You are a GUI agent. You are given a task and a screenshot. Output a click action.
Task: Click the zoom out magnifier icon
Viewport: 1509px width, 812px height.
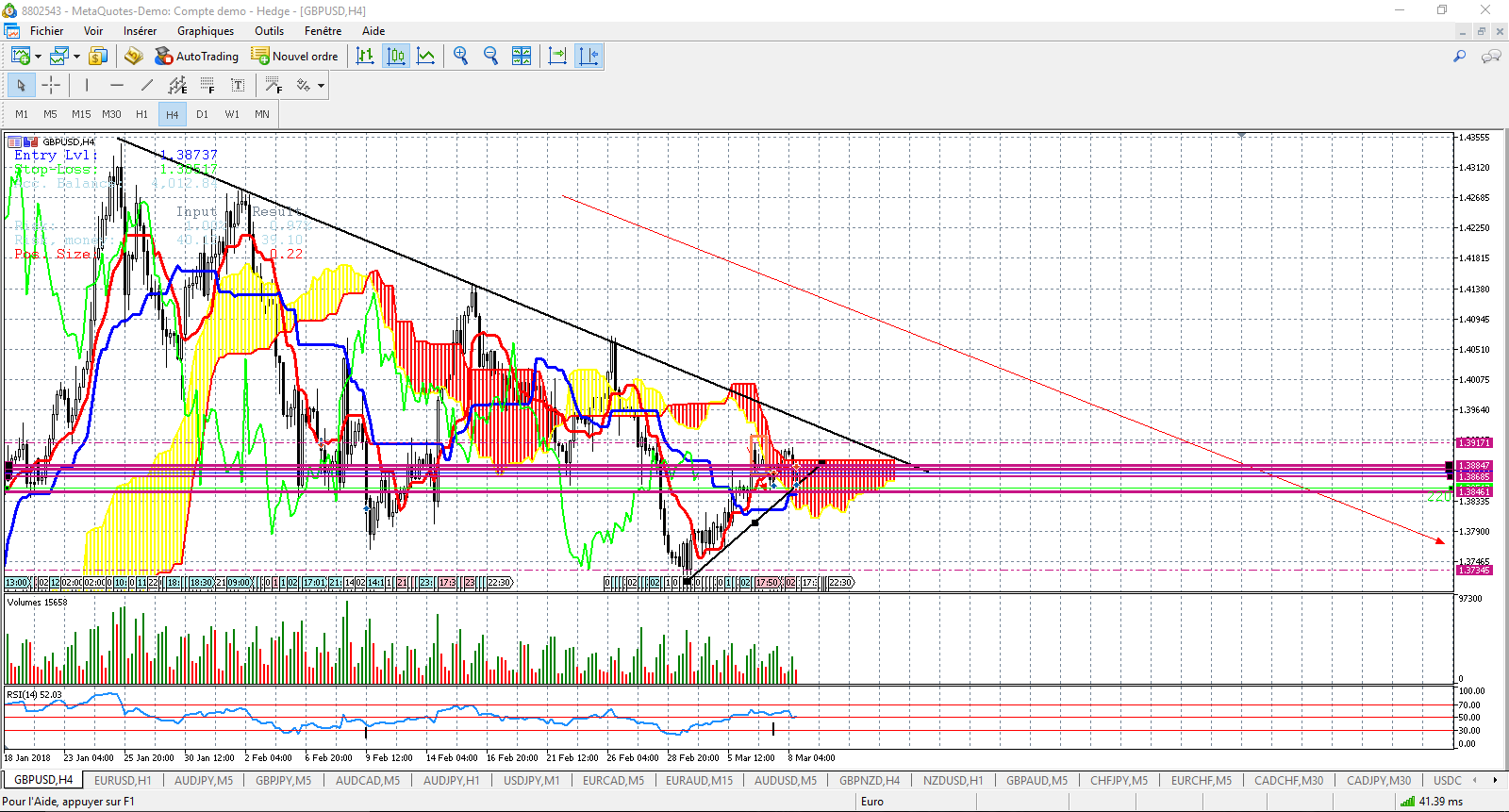(x=490, y=56)
